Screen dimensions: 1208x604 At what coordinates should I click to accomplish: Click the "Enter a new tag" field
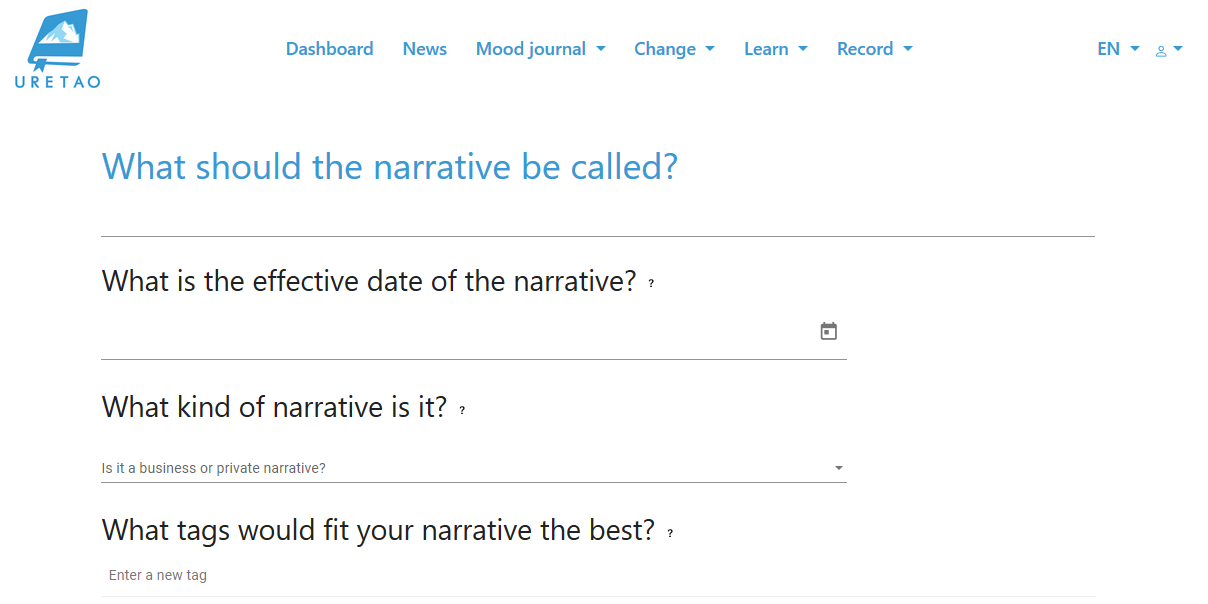(x=597, y=576)
